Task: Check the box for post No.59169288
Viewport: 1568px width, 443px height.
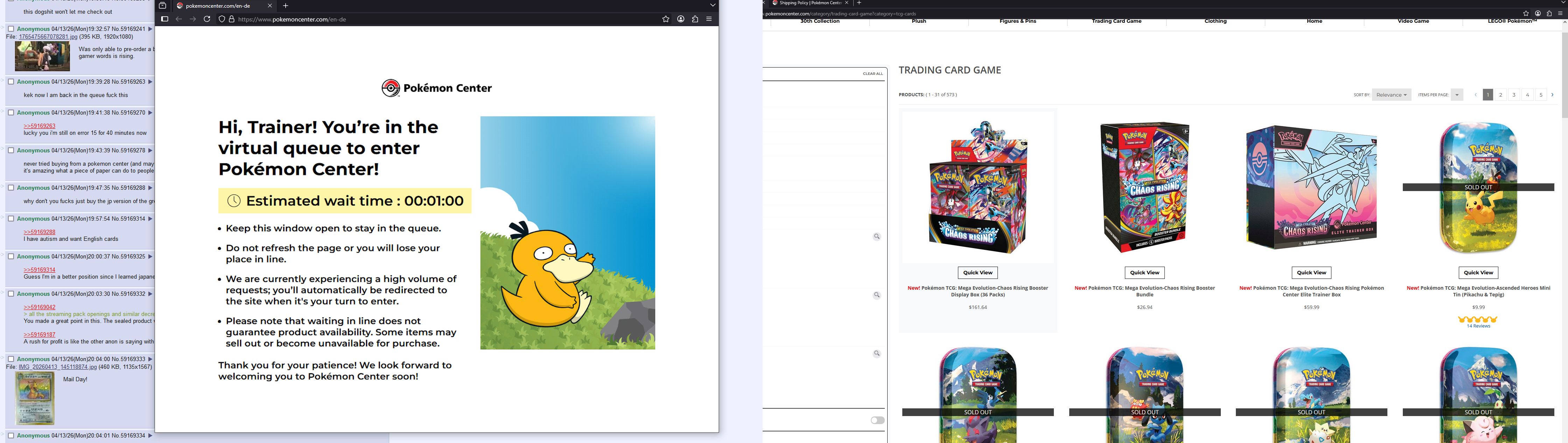Action: (11, 188)
